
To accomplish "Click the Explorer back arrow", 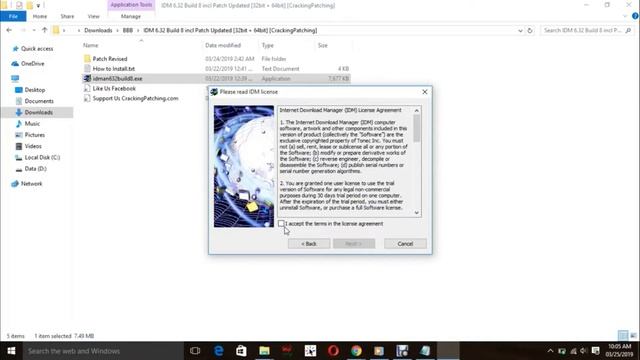I will [x=9, y=30].
